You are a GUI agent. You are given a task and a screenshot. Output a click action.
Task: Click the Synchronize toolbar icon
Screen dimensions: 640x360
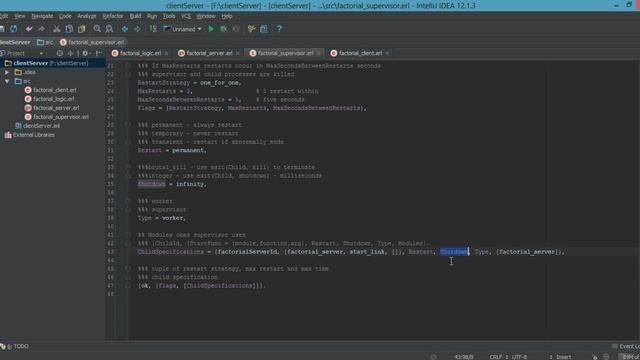tap(14, 29)
